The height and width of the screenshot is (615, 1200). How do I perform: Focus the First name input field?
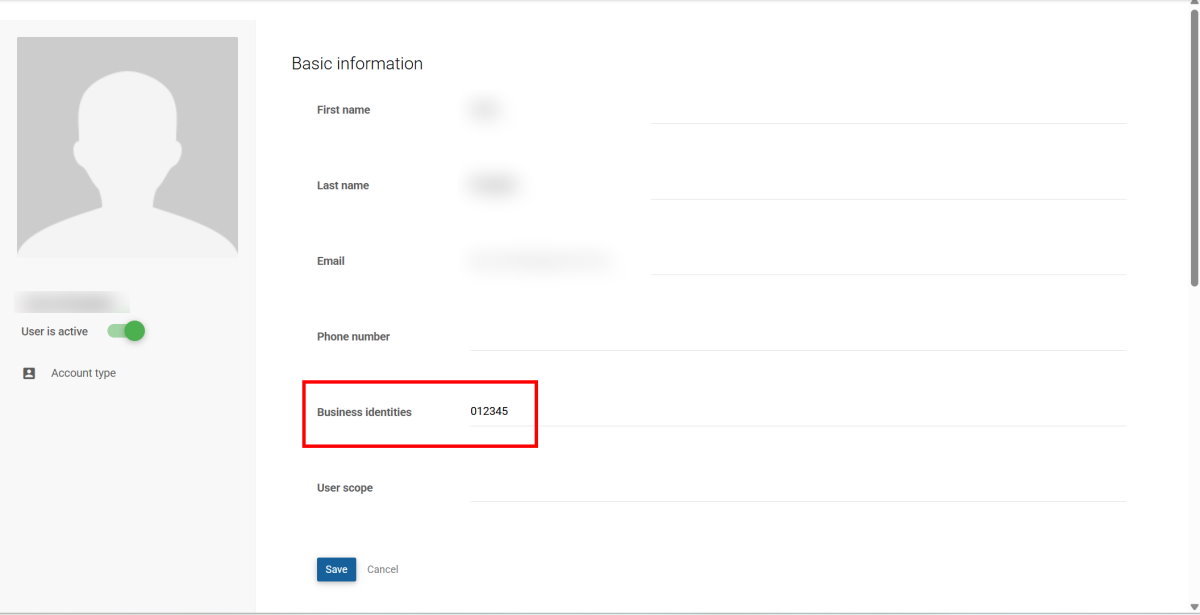coord(797,110)
